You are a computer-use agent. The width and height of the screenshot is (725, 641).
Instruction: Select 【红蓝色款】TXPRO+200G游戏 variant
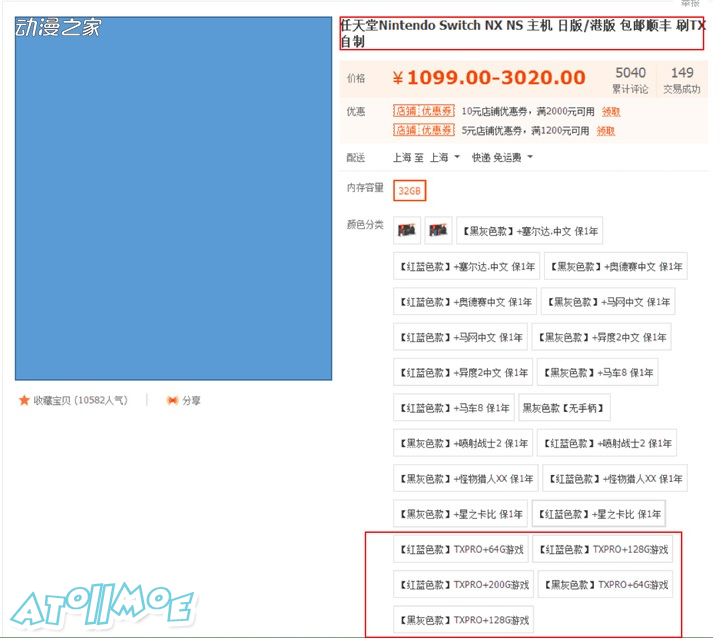point(464,585)
